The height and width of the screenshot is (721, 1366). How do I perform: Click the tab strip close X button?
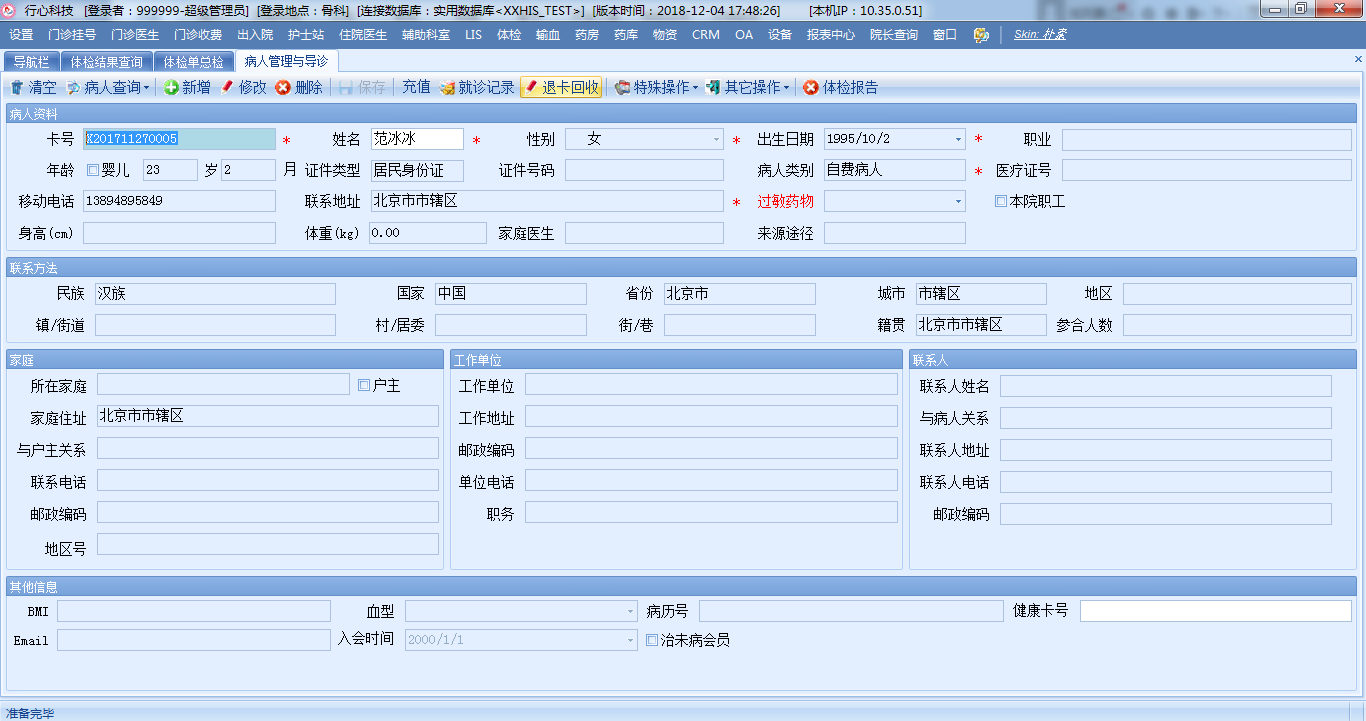[1358, 60]
